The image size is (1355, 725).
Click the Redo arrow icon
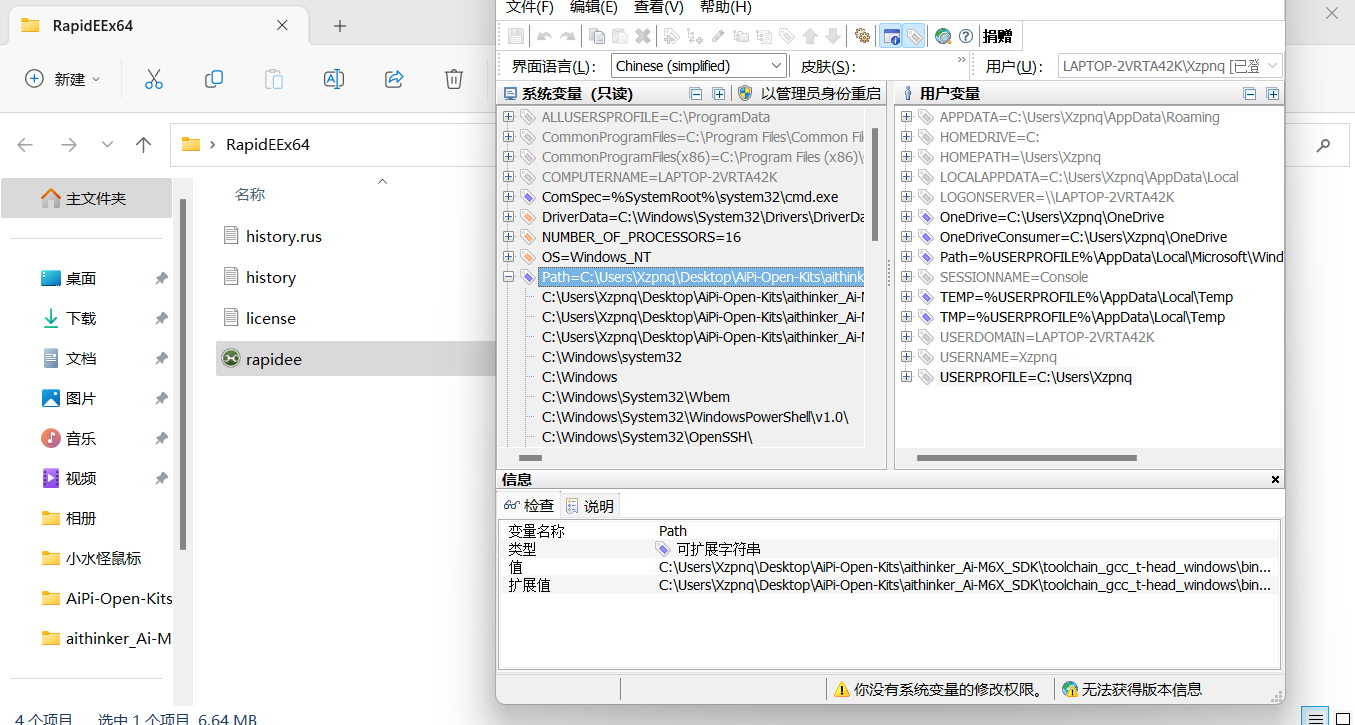click(567, 36)
